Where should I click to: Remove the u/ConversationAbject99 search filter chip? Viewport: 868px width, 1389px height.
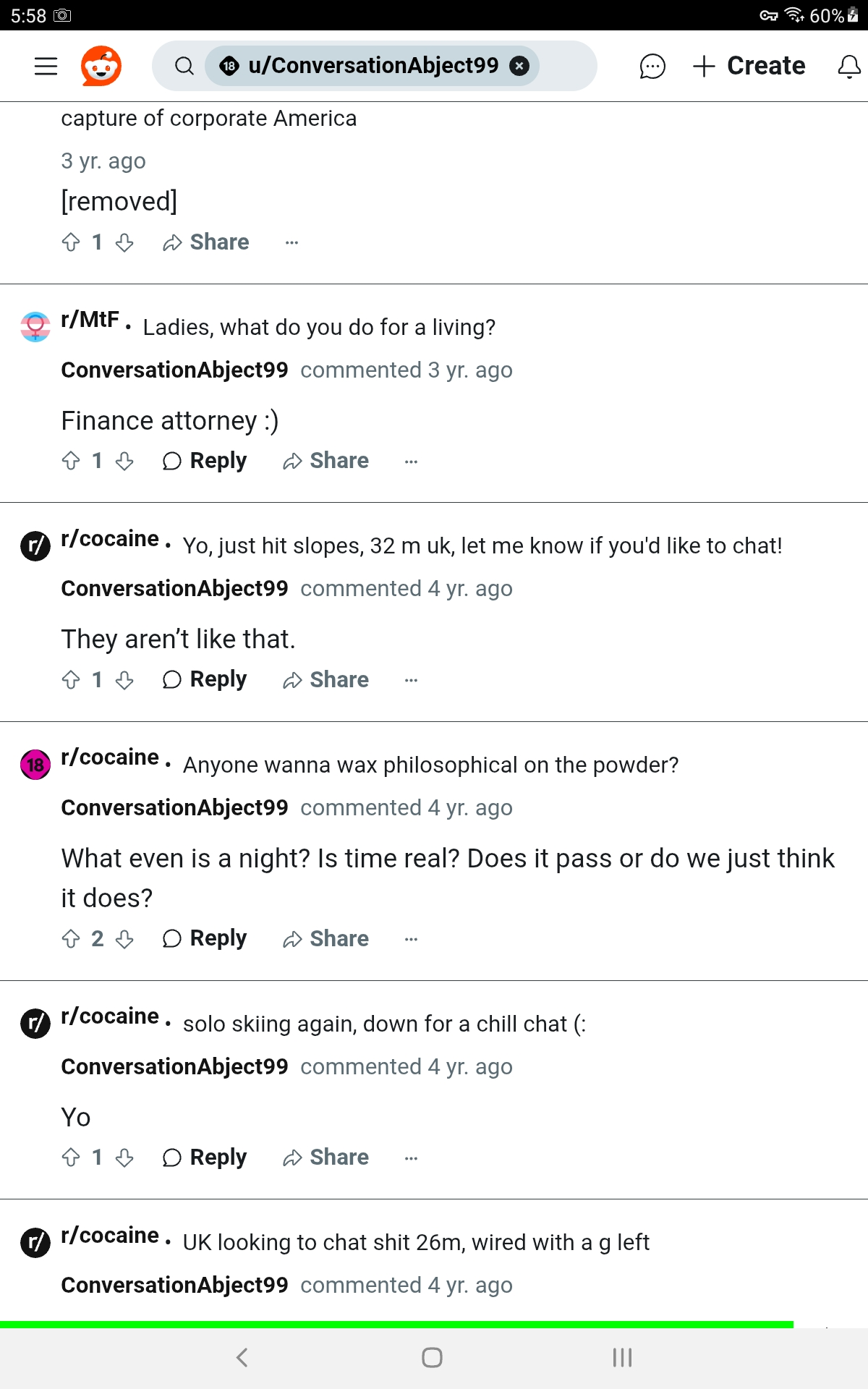[x=519, y=66]
